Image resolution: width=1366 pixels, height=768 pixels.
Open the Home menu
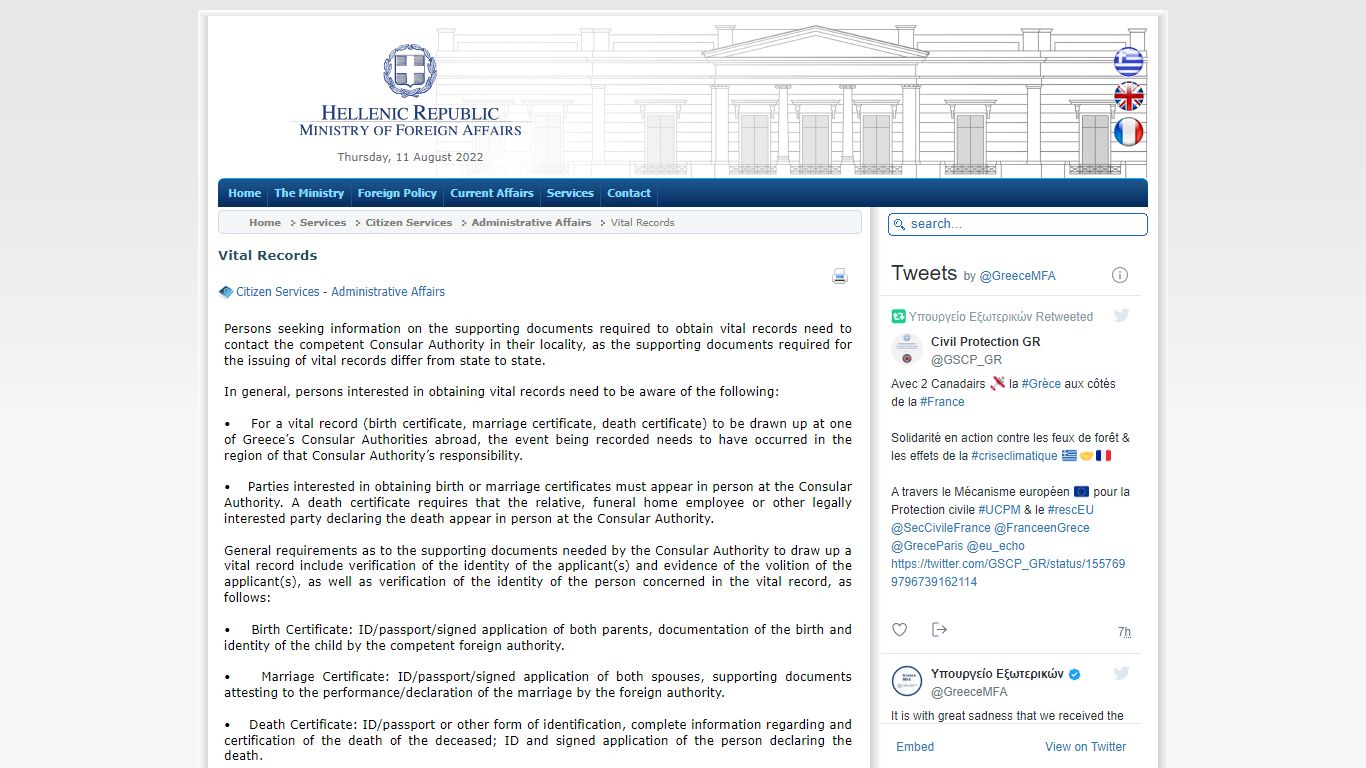coord(244,193)
